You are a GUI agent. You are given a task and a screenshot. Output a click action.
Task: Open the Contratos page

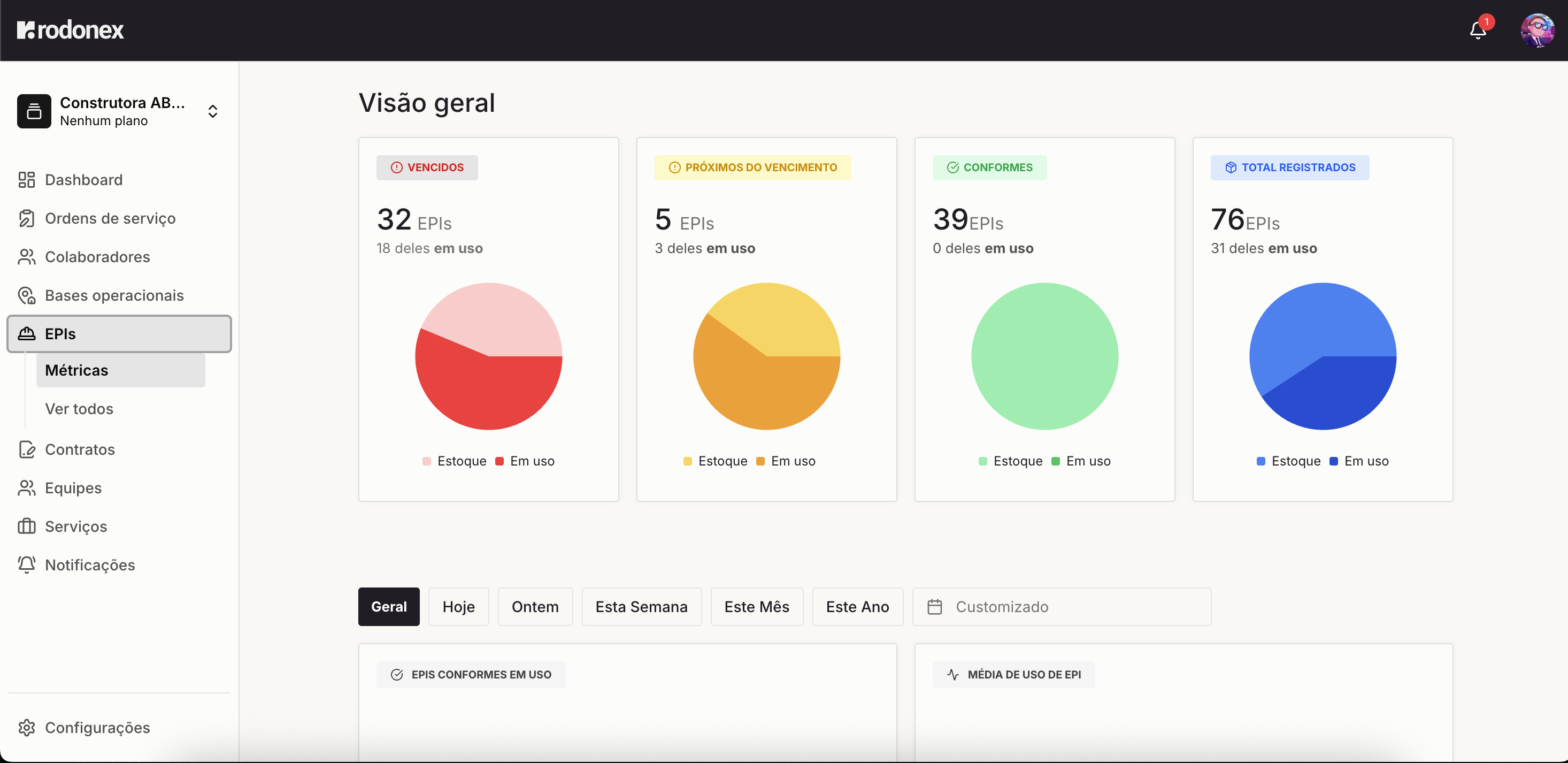pyautogui.click(x=80, y=449)
